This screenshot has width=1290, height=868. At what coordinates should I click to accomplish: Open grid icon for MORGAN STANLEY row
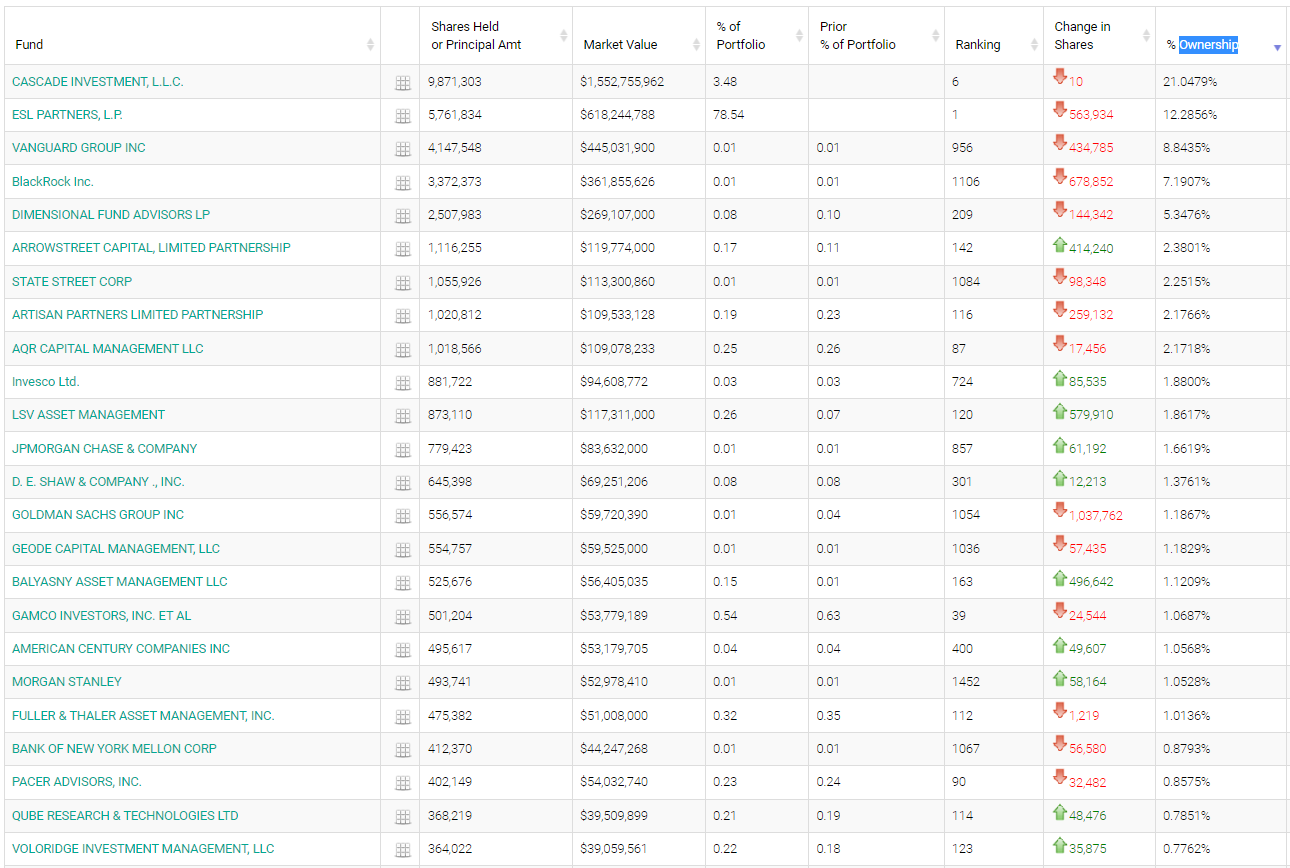click(403, 683)
